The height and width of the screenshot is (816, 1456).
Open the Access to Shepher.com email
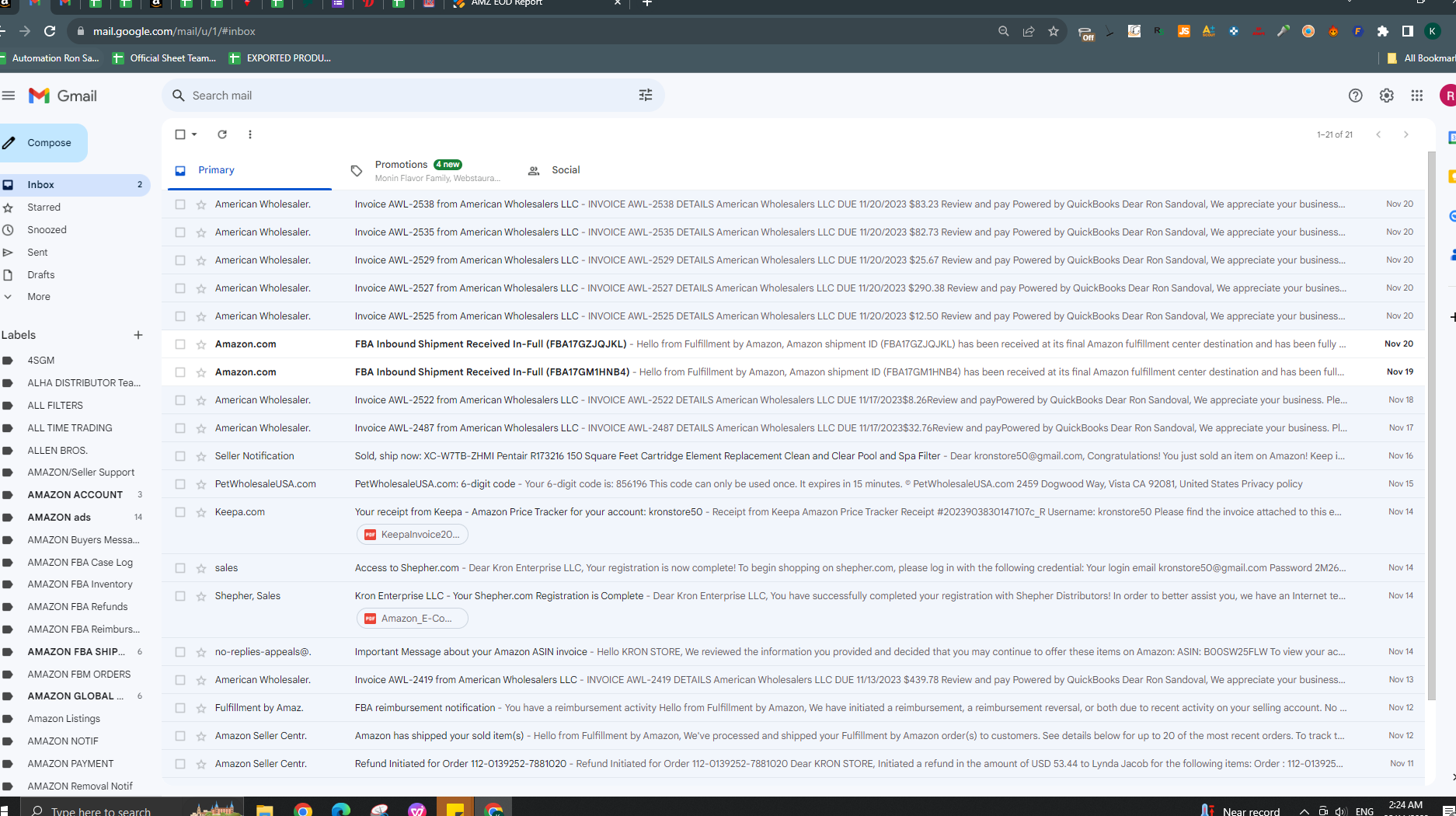coord(794,568)
